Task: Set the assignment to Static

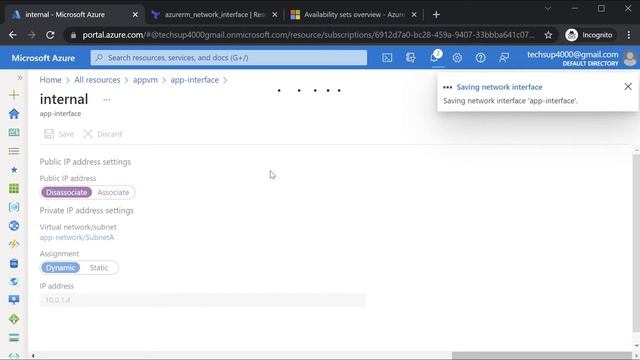Action: click(99, 268)
